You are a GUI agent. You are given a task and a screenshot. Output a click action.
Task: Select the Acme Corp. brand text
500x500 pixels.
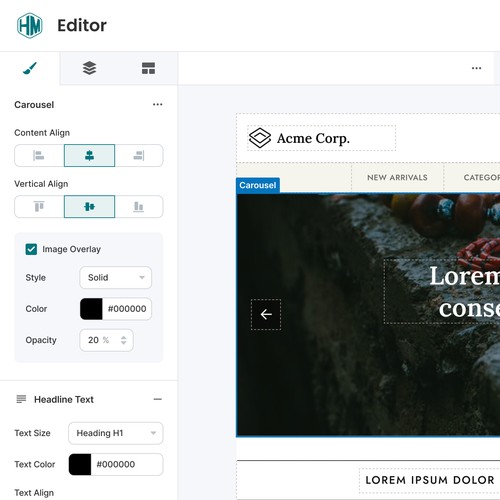click(313, 138)
